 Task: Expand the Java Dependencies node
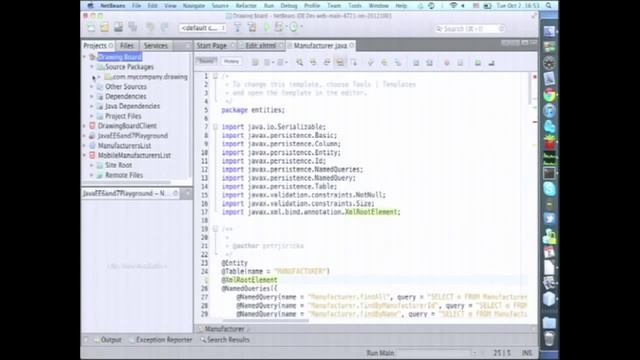click(x=92, y=106)
